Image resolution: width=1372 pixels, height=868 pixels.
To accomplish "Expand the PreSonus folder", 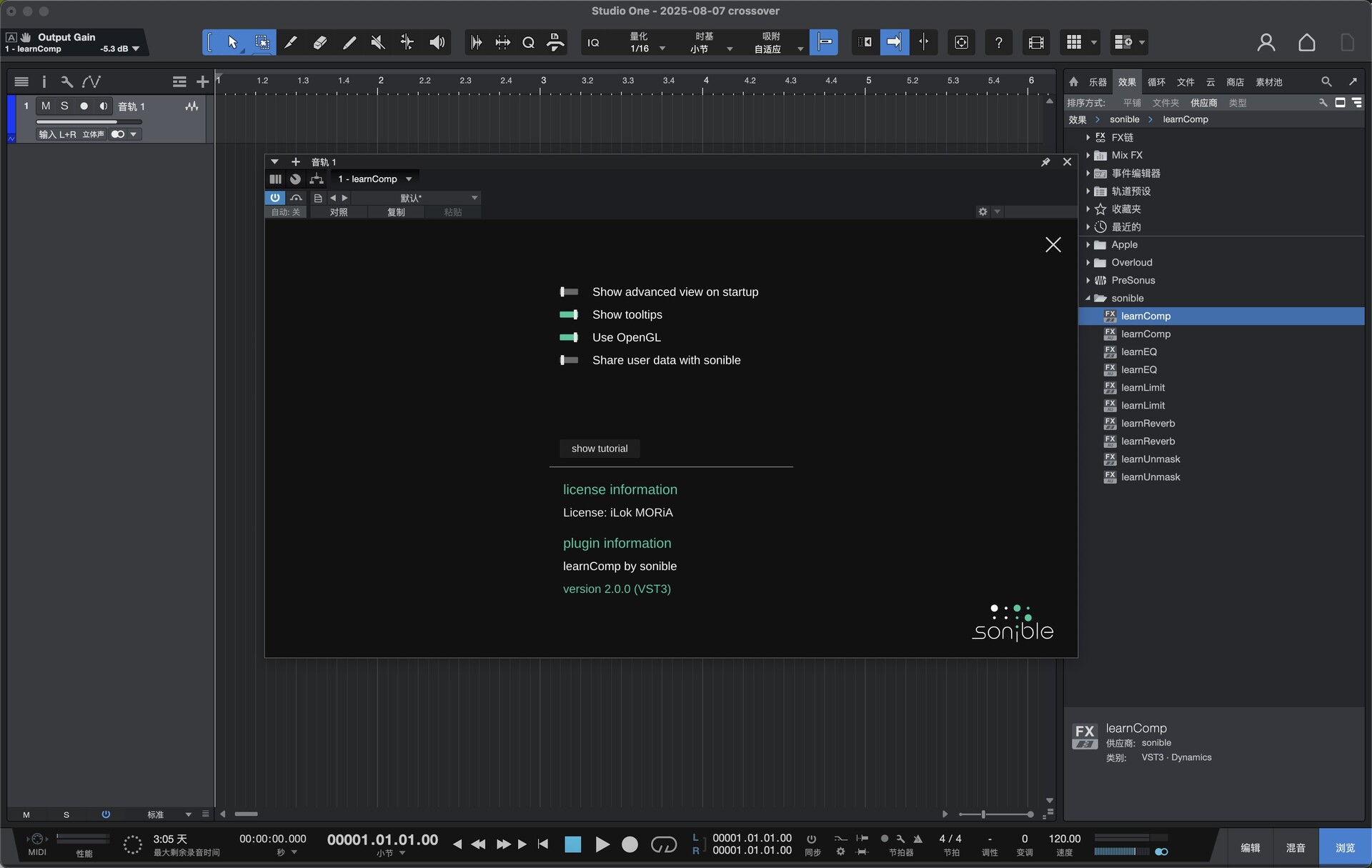I will [1088, 280].
